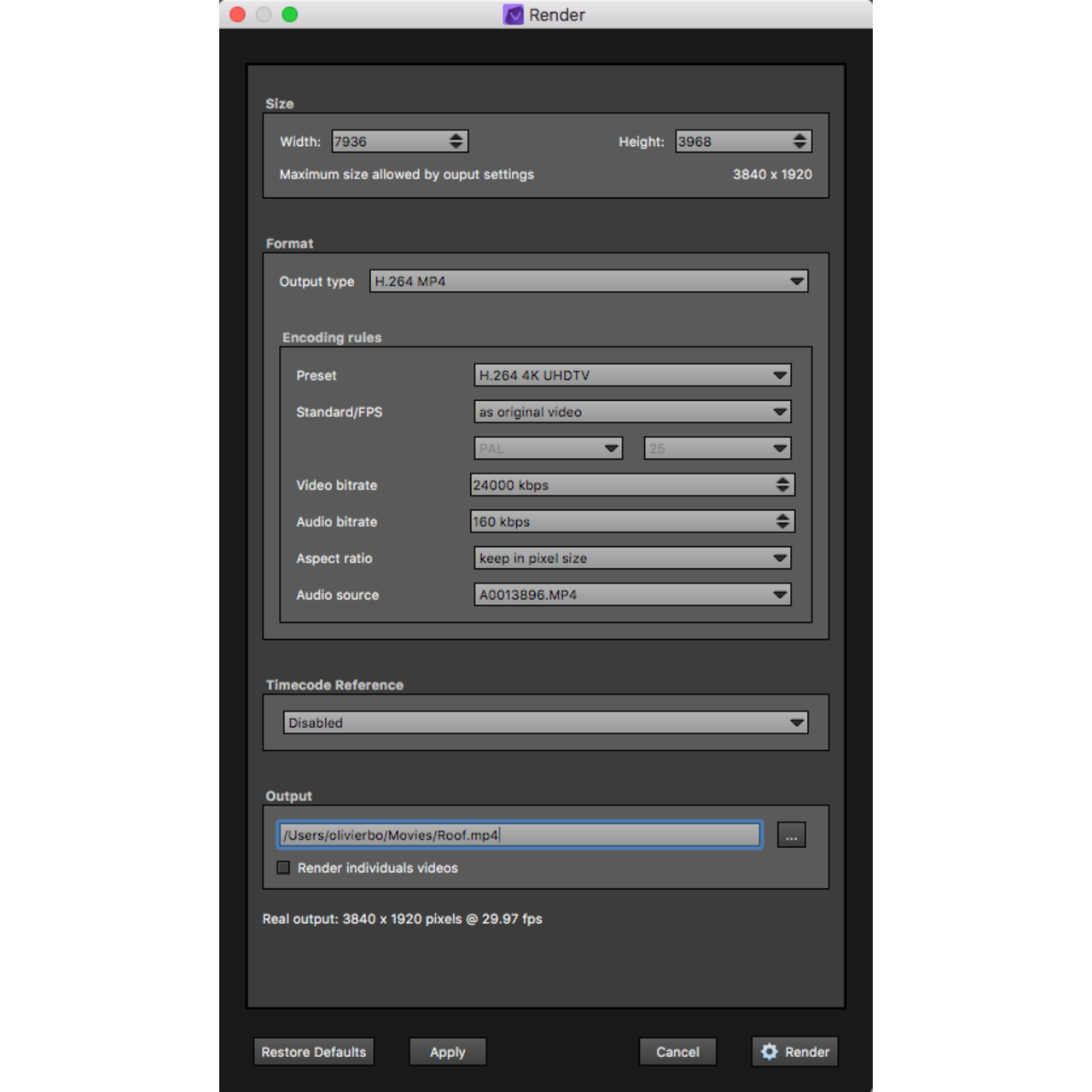Open the Output type dropdown

(x=589, y=282)
